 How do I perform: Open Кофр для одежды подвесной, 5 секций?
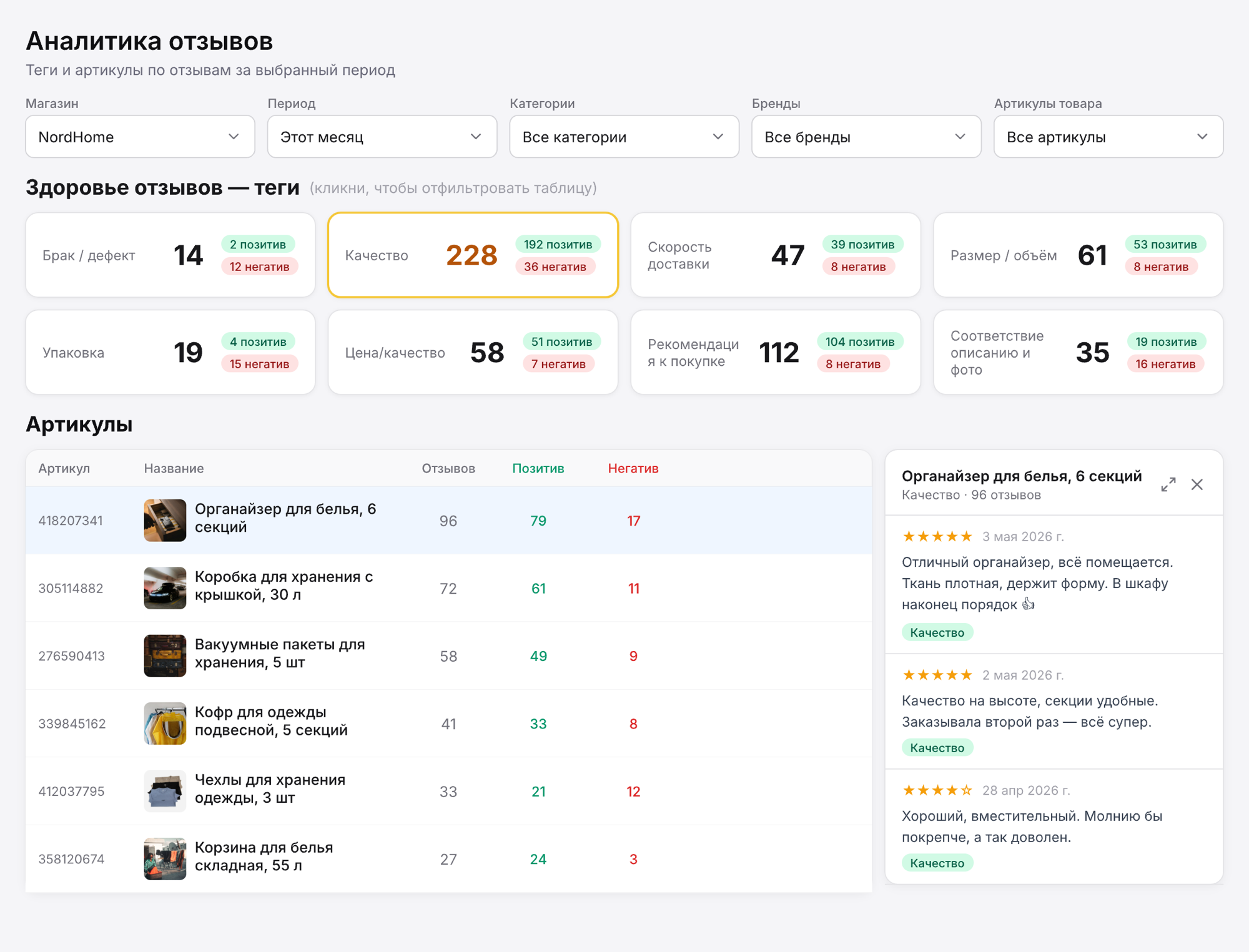[x=271, y=721]
